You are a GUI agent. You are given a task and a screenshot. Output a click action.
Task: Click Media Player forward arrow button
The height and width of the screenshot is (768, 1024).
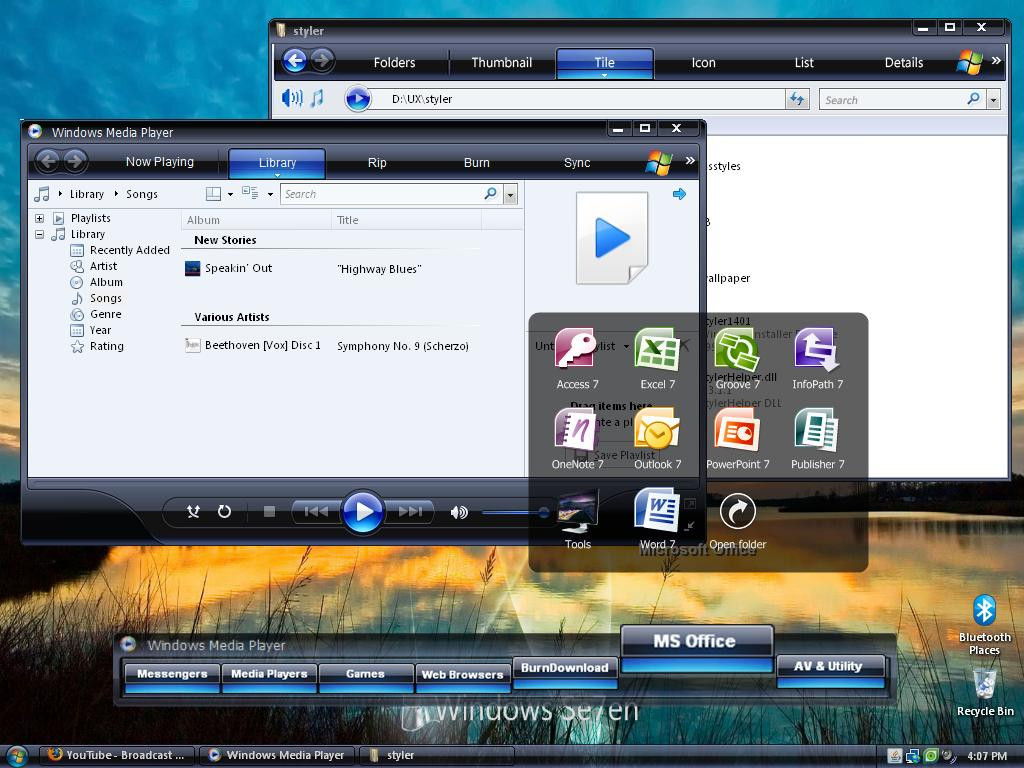pyautogui.click(x=75, y=161)
